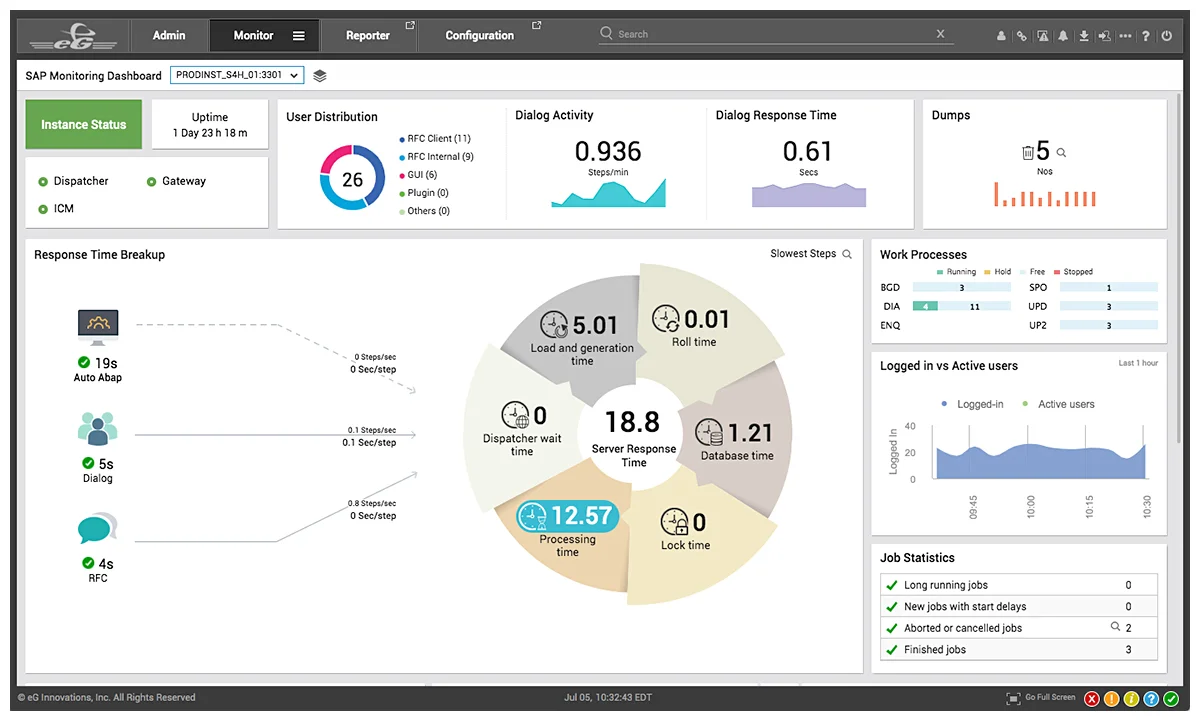Click the Slowest Steps link
1200x721 pixels.
[x=803, y=254]
